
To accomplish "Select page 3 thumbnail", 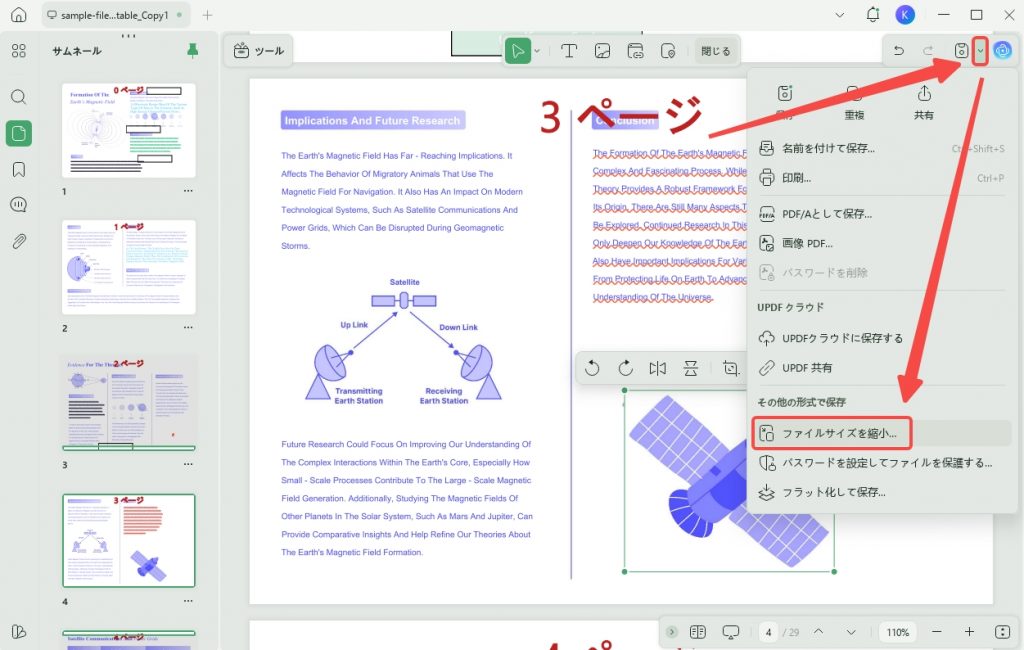I will coord(129,404).
